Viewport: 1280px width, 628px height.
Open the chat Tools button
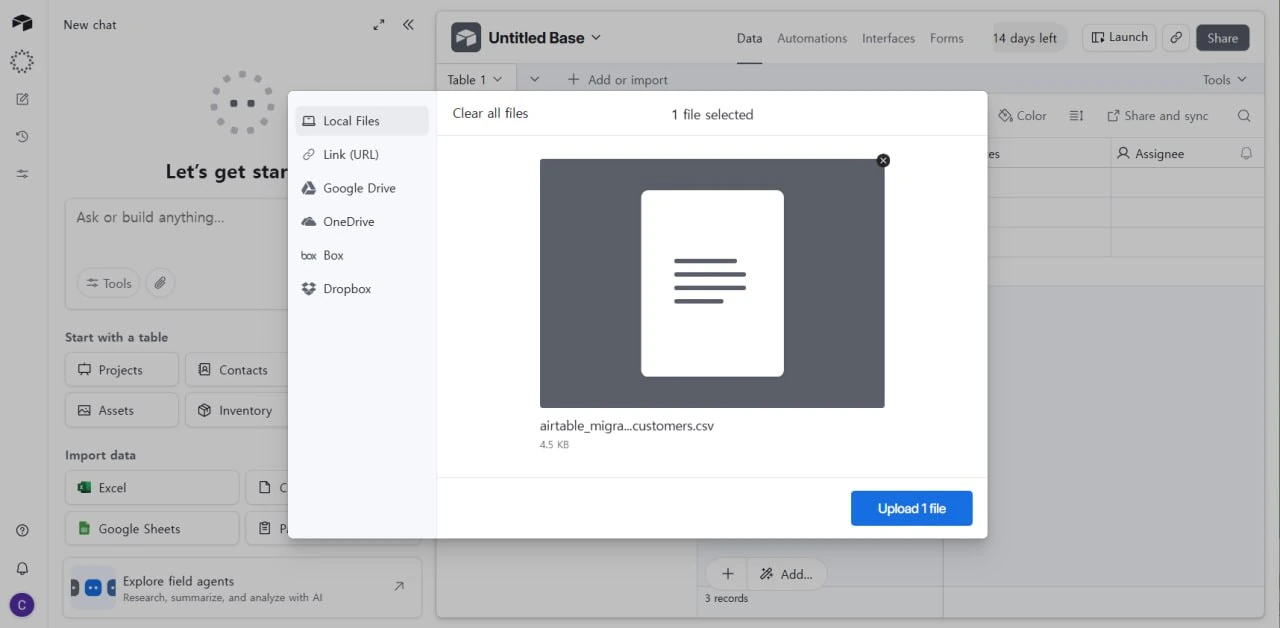(x=109, y=283)
